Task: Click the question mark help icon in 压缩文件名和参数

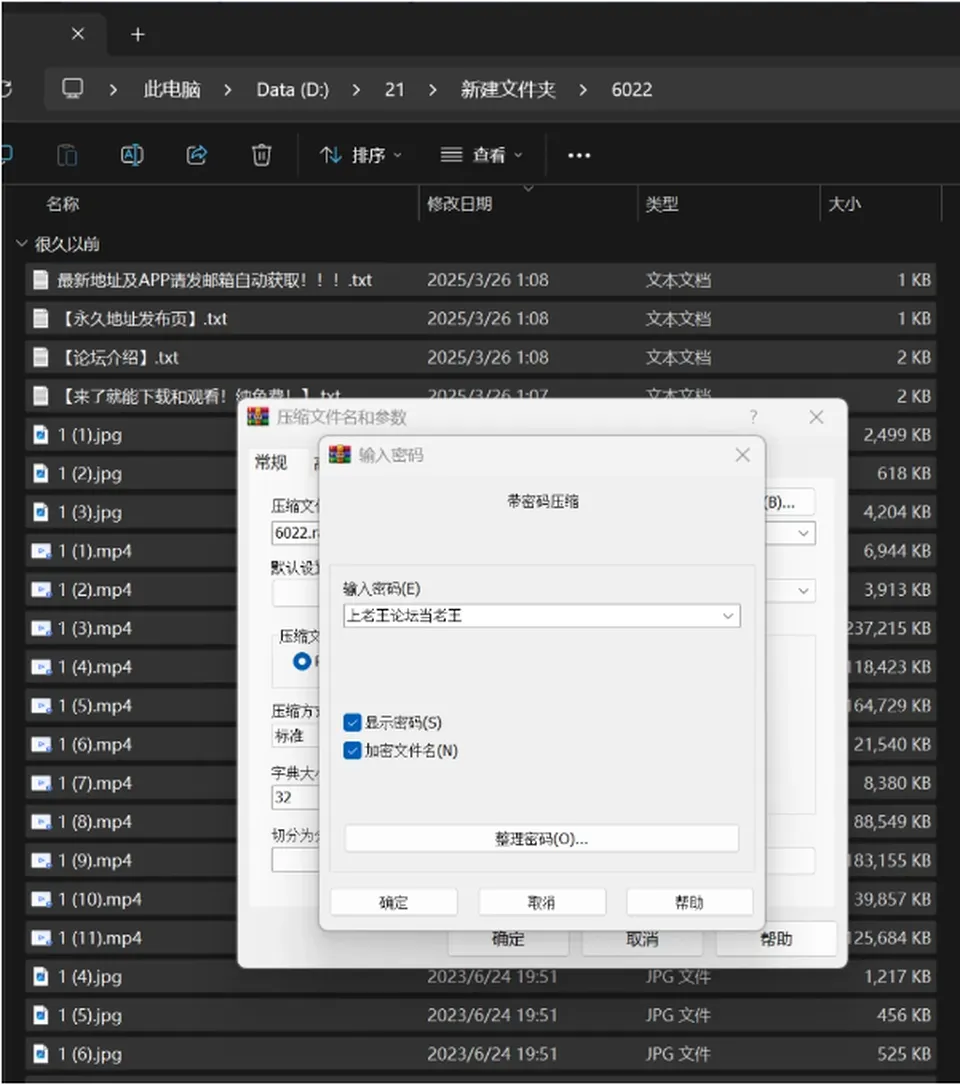Action: point(753,417)
